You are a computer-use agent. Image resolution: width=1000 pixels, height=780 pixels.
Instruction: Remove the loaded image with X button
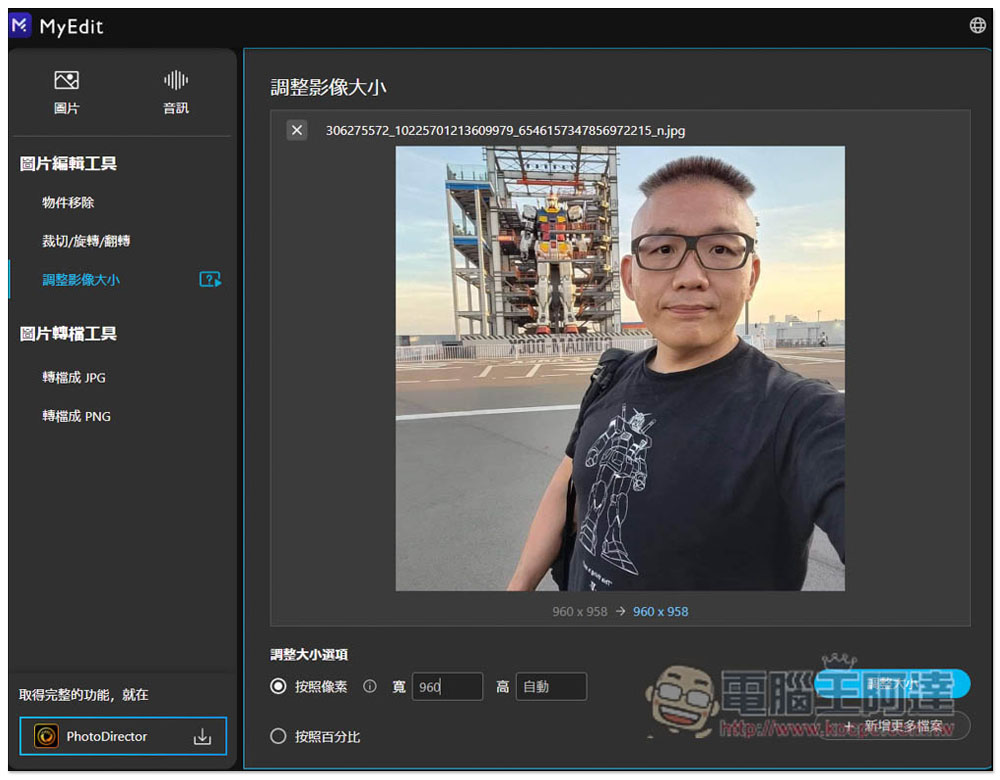coord(296,130)
